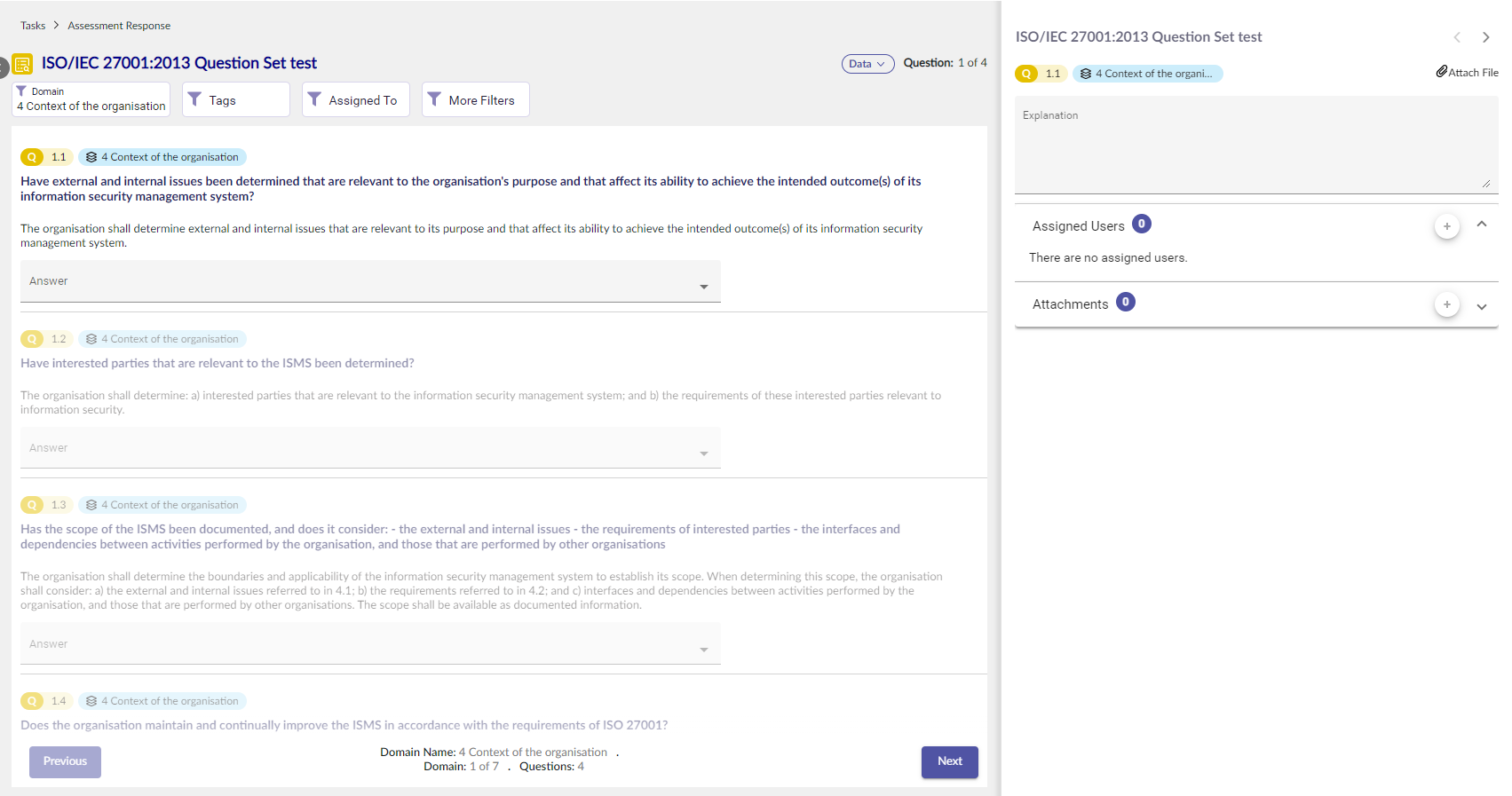Open Answer dropdown for question 1.1
The width and height of the screenshot is (1512, 796).
(x=370, y=281)
